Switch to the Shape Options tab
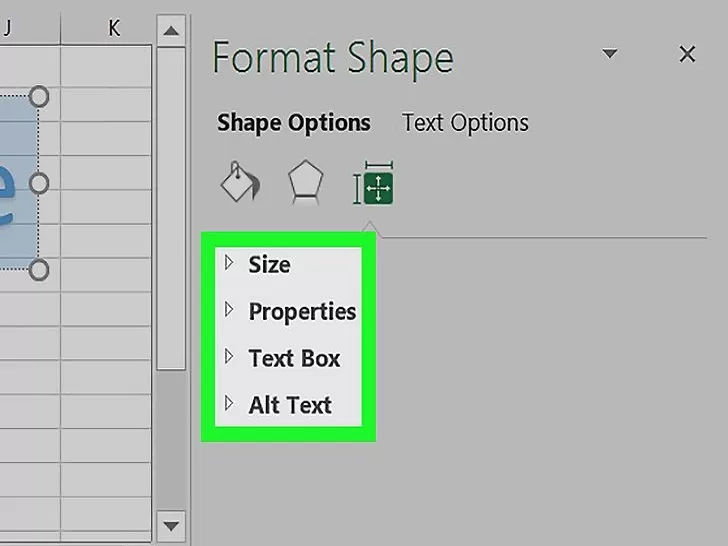 pos(294,123)
